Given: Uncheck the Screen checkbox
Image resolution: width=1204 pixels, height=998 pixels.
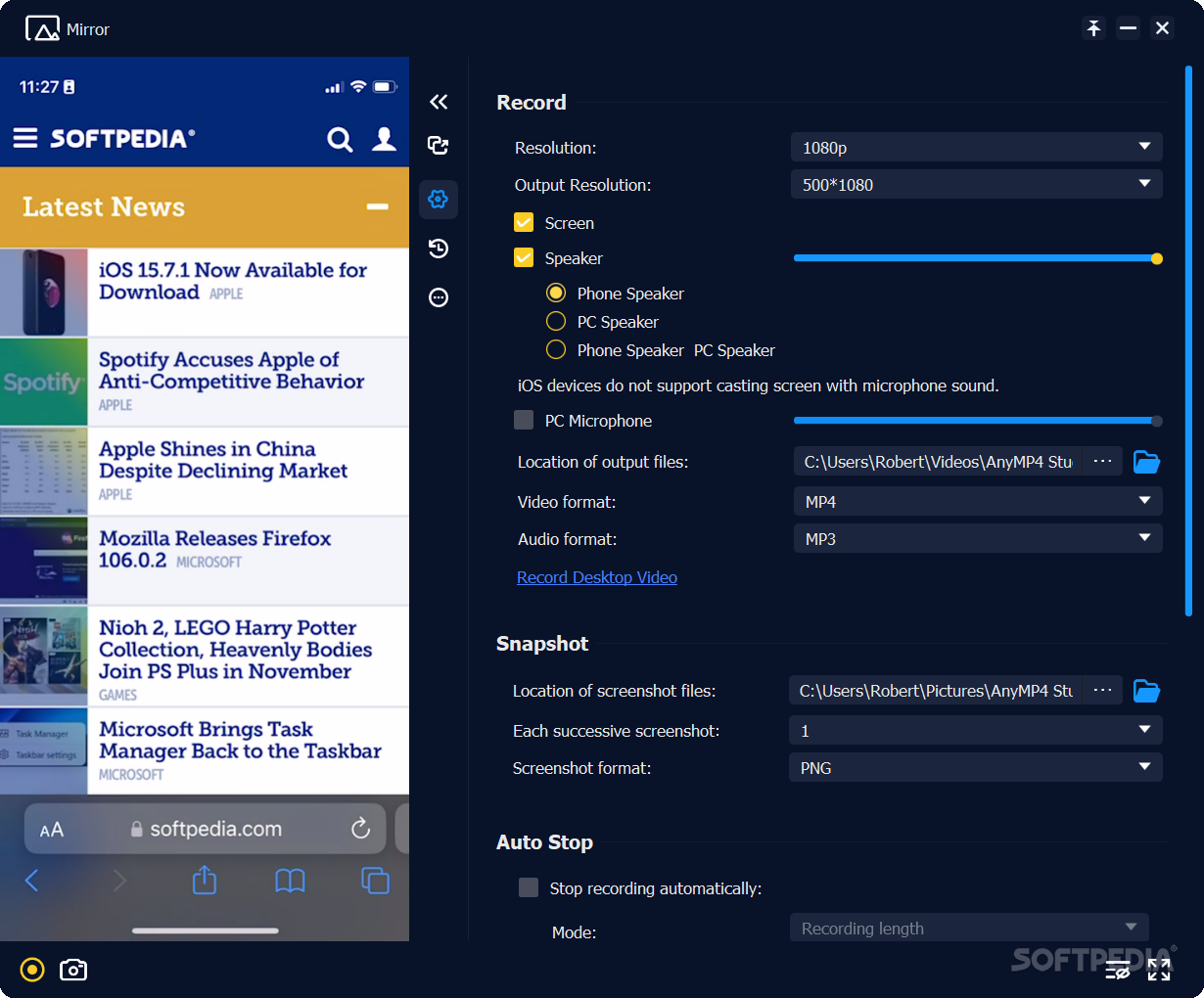Looking at the screenshot, I should (x=524, y=222).
